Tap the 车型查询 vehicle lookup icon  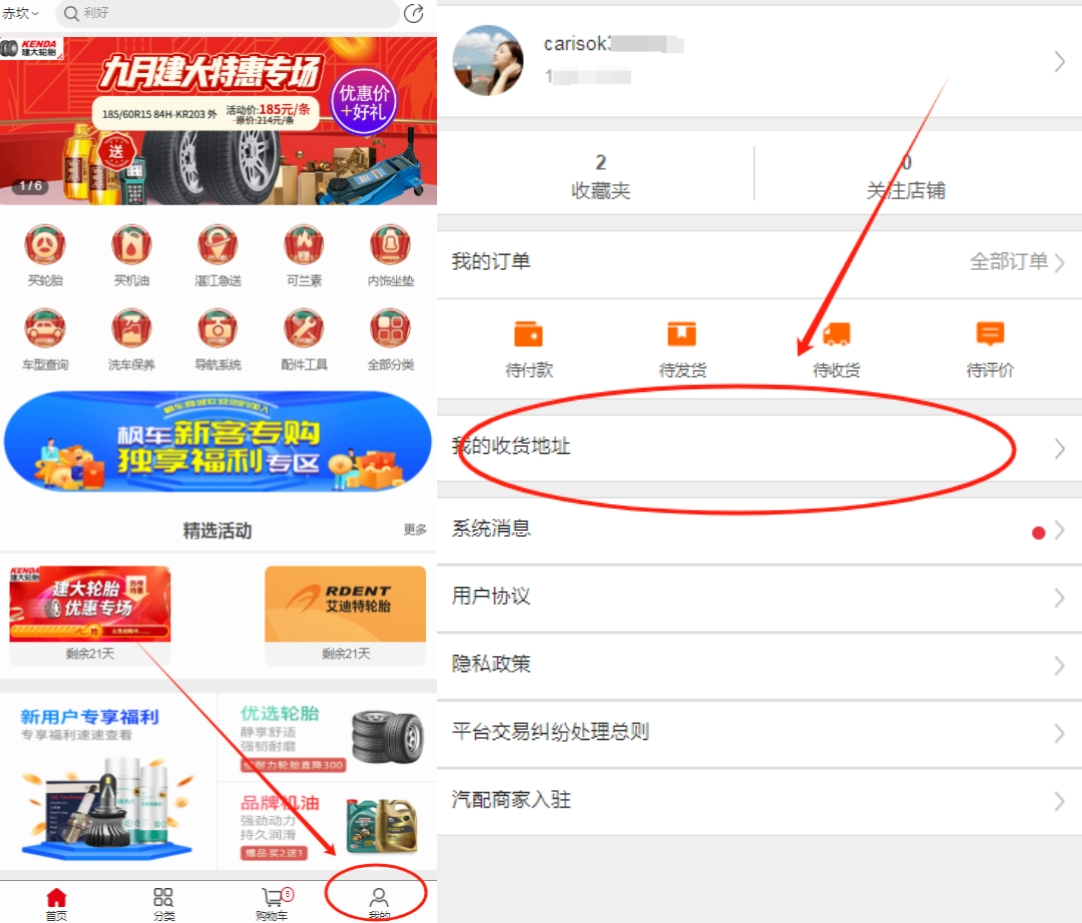[44, 330]
